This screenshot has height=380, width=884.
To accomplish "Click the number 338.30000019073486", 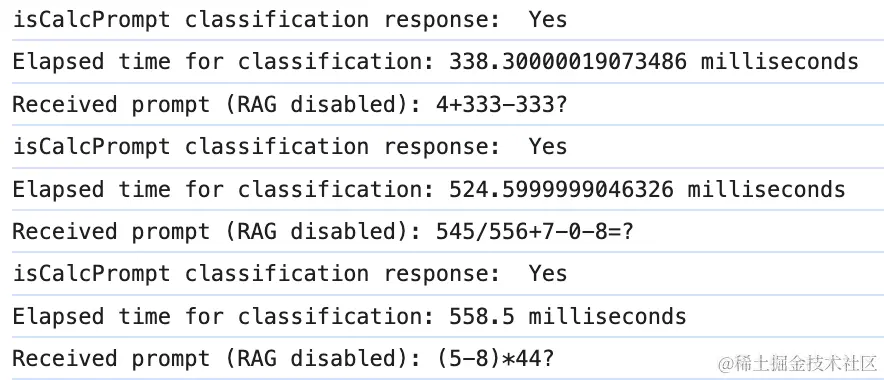I will (x=568, y=61).
